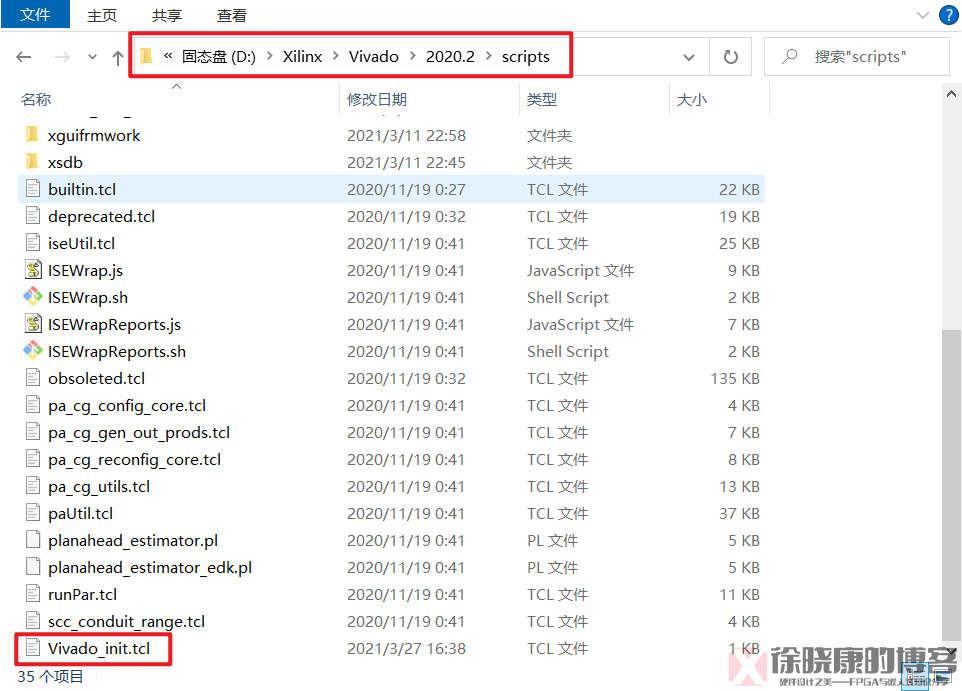Sort by the 类型 column
The image size is (962, 691).
(x=542, y=99)
